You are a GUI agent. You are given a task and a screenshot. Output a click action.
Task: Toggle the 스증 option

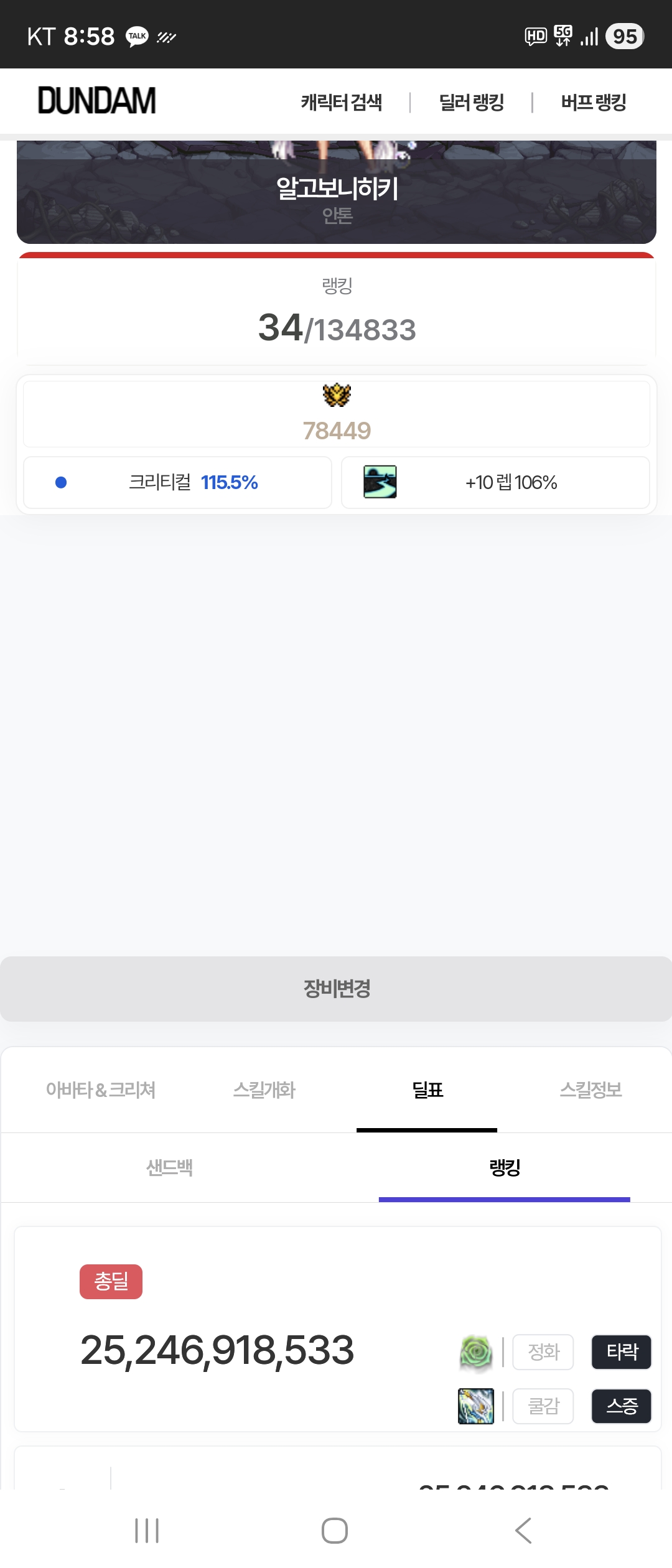coord(622,1406)
